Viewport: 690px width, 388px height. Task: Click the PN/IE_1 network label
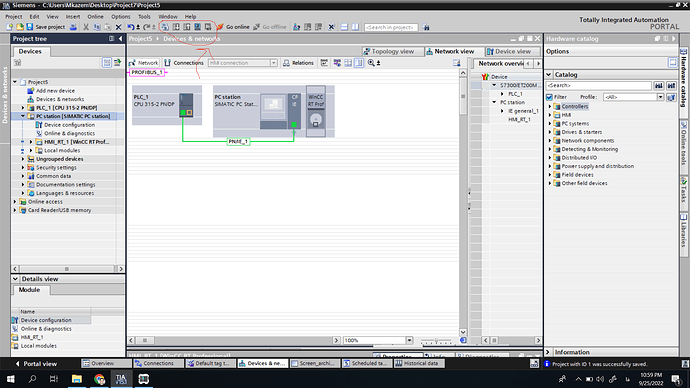tap(238, 142)
